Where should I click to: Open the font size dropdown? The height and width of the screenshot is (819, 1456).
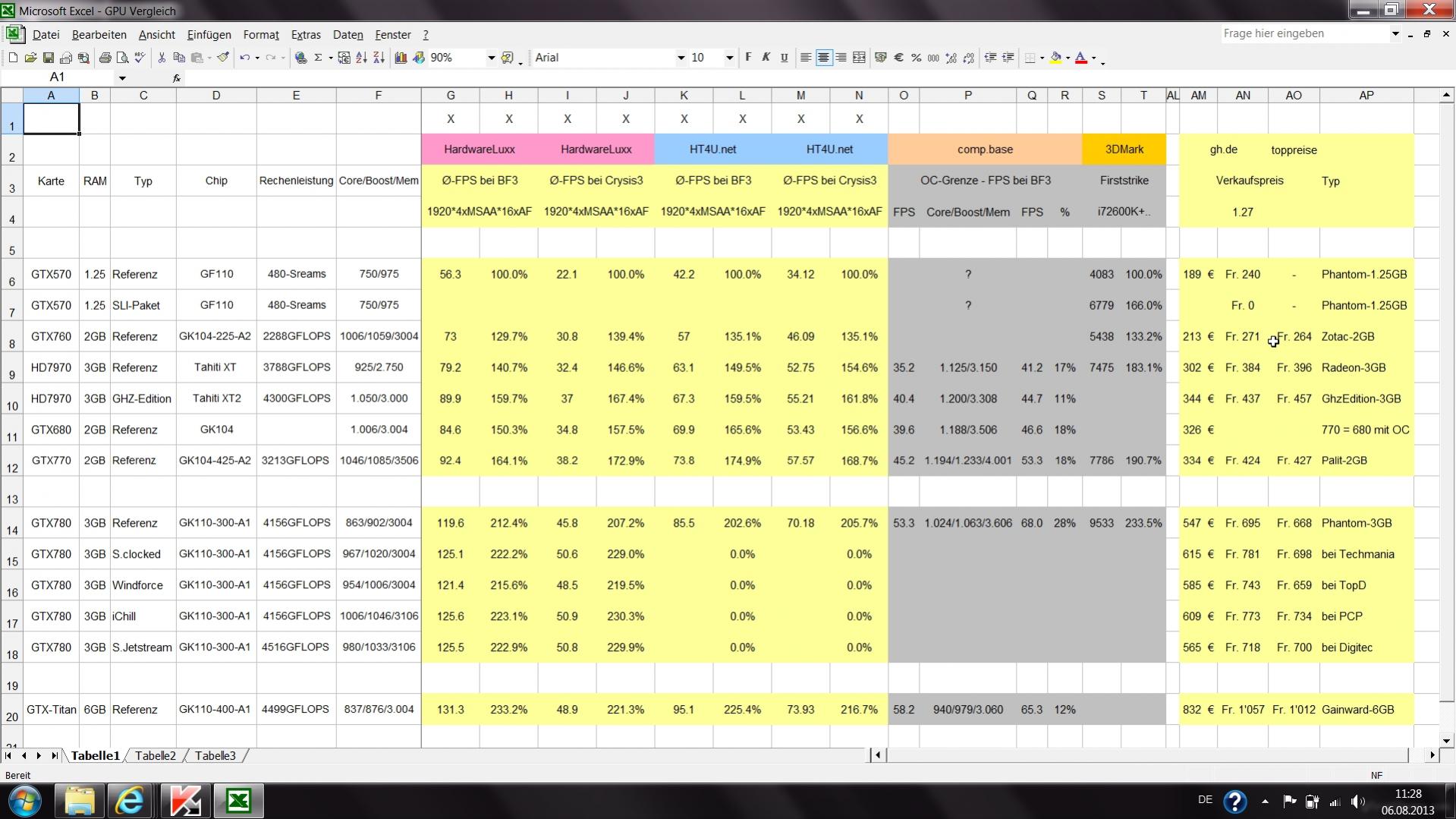pyautogui.click(x=729, y=58)
